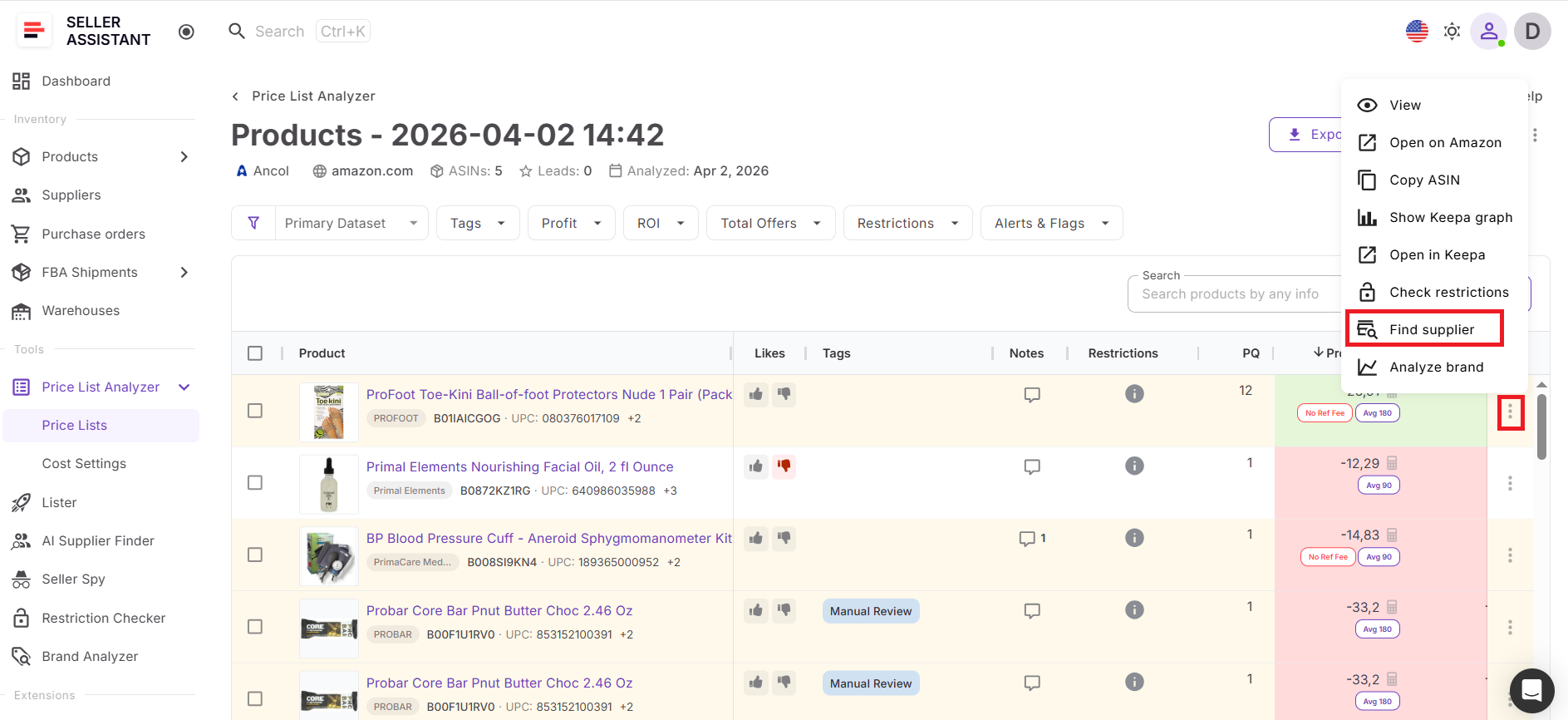Click the top search field
Viewport: 1568px width, 720px height.
299,31
